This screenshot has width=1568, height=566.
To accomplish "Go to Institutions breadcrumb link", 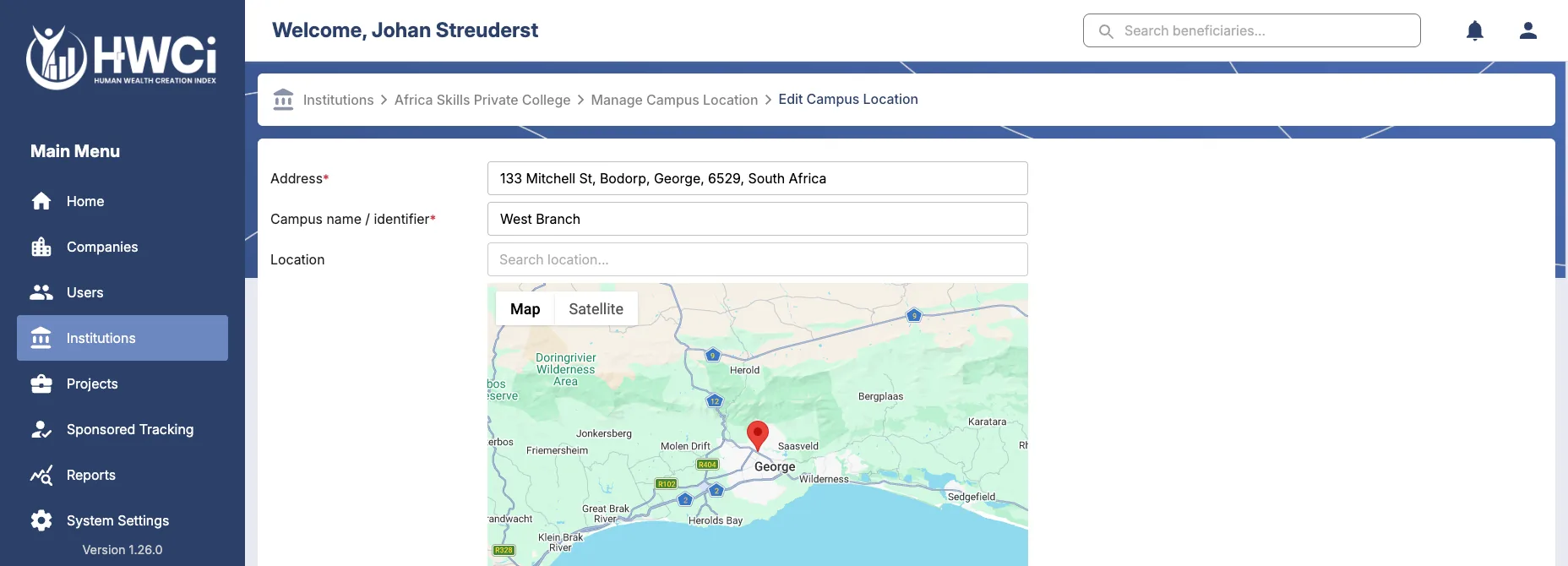I will tap(338, 100).
